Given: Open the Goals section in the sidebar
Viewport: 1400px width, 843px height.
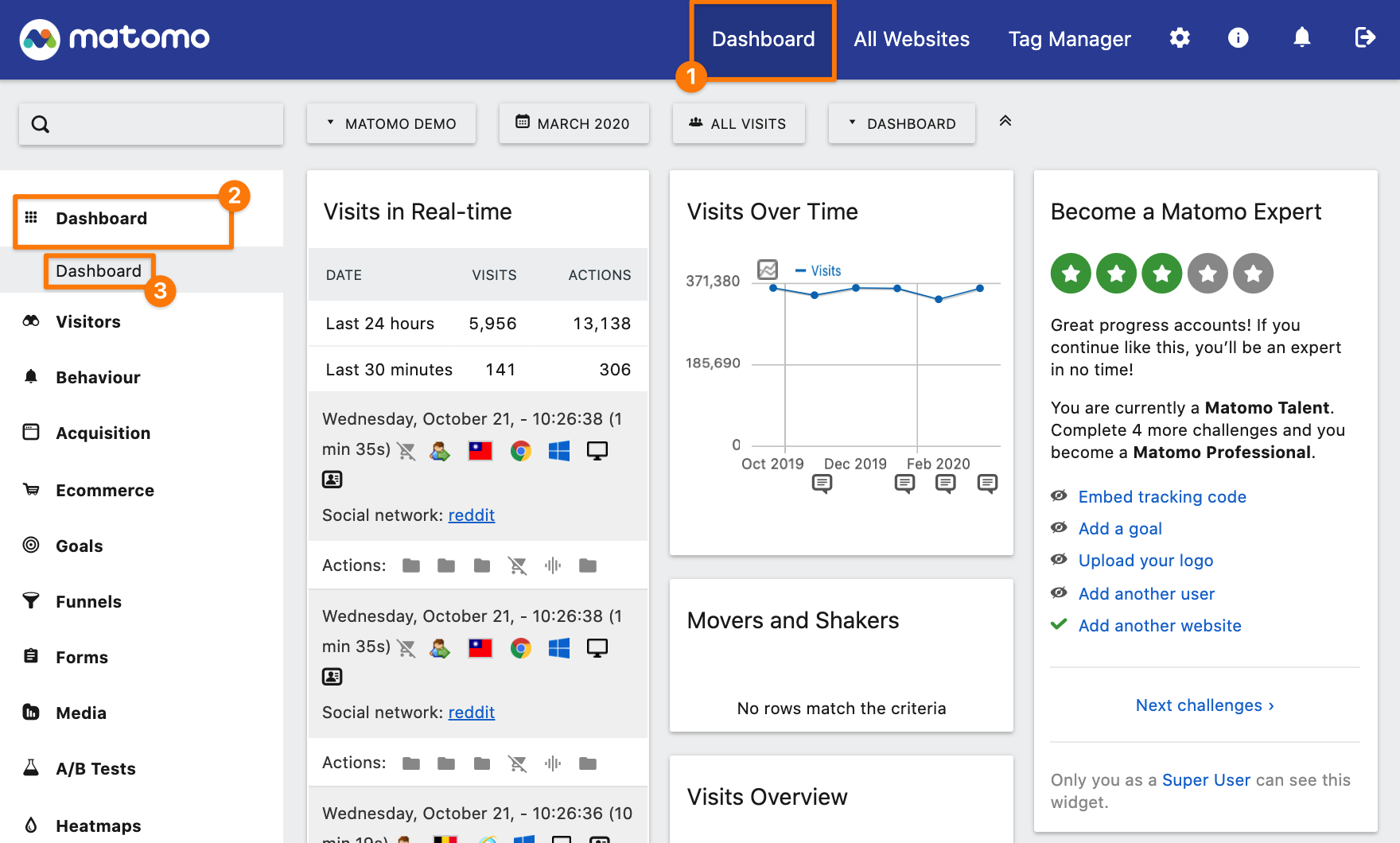Looking at the screenshot, I should coord(79,546).
